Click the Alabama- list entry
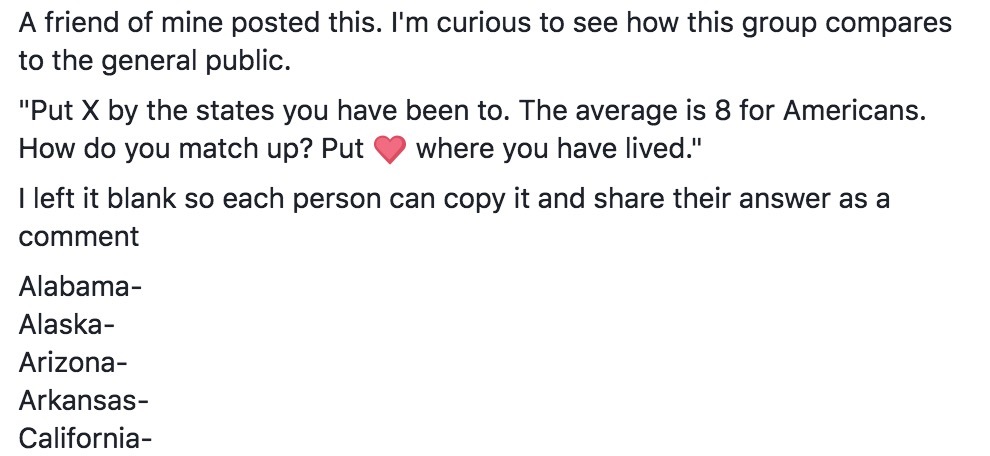 pyautogui.click(x=80, y=289)
